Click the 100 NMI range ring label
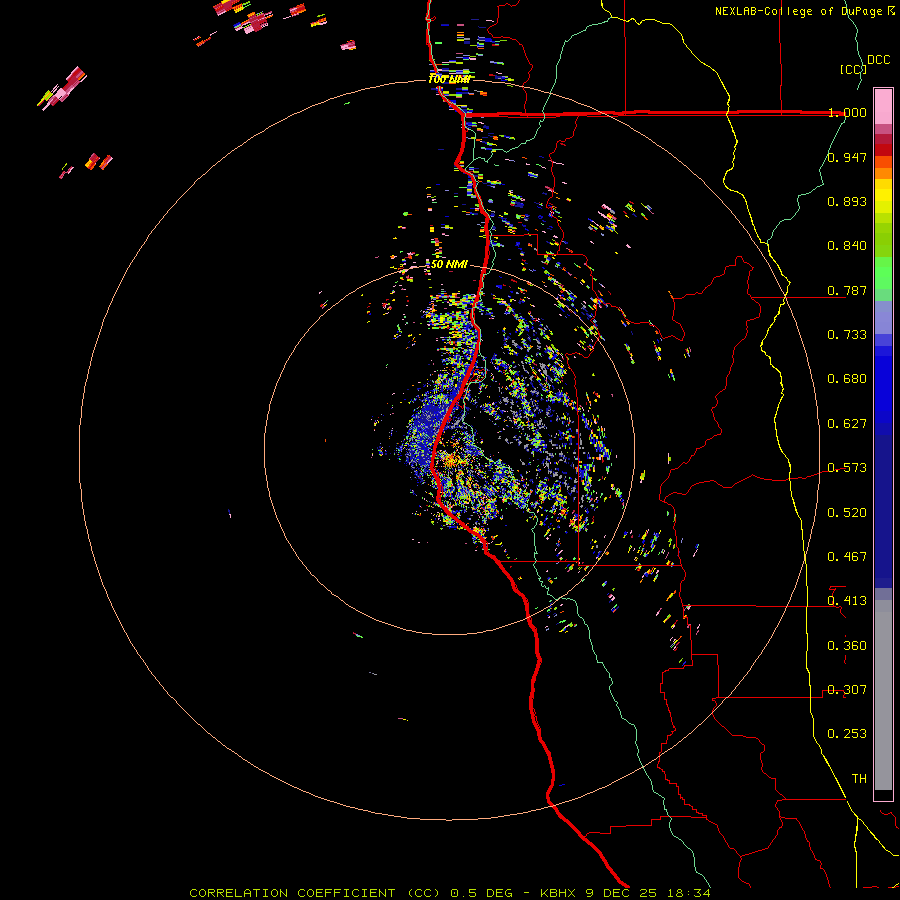The width and height of the screenshot is (900, 900). point(450,79)
